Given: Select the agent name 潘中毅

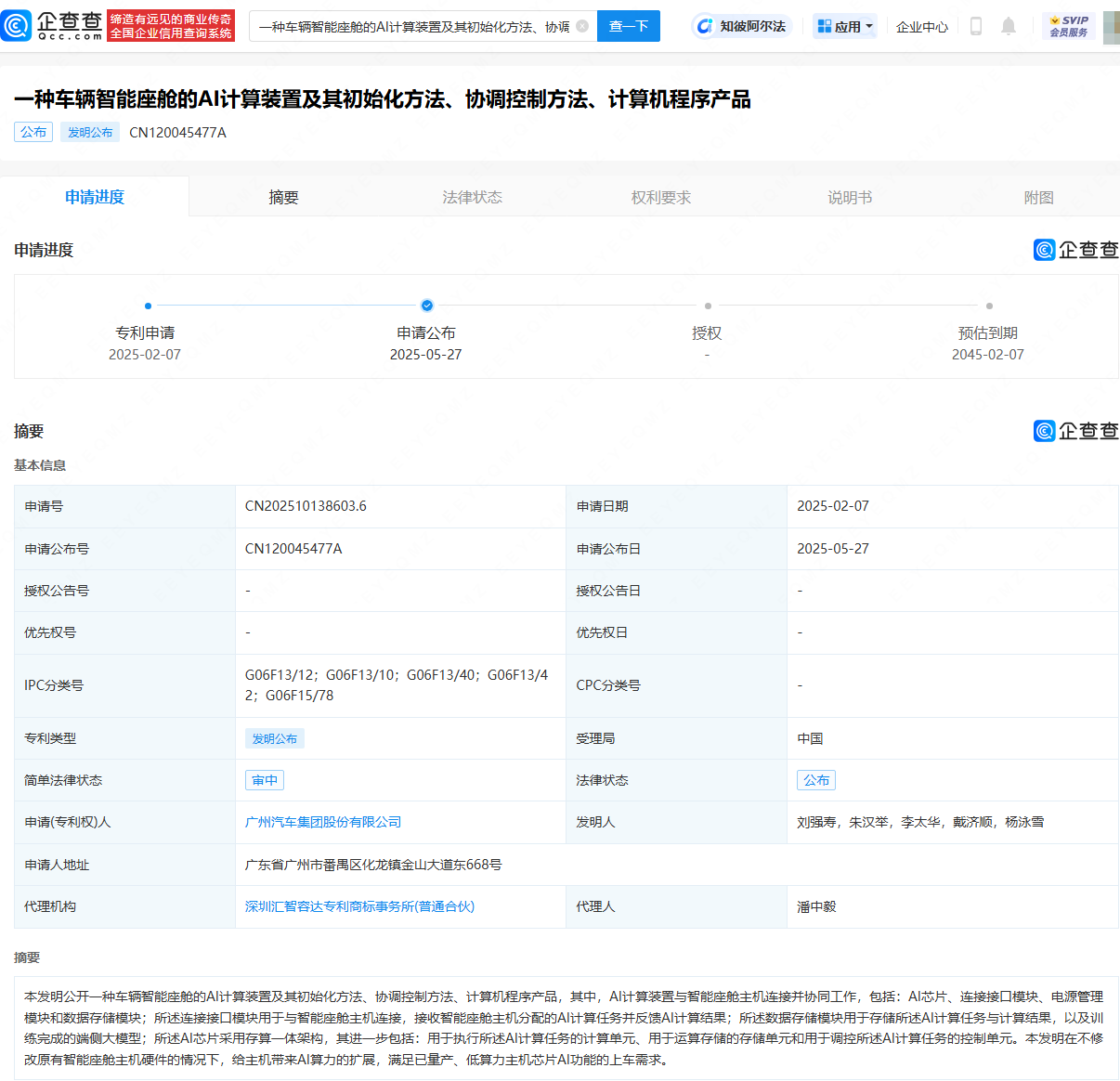Looking at the screenshot, I should point(816,906).
